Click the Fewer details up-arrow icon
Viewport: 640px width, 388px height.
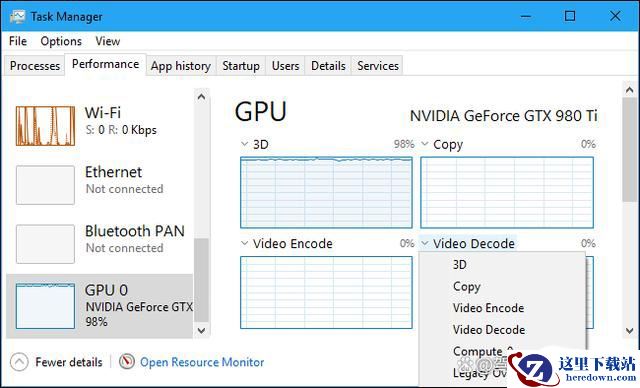pos(19,362)
